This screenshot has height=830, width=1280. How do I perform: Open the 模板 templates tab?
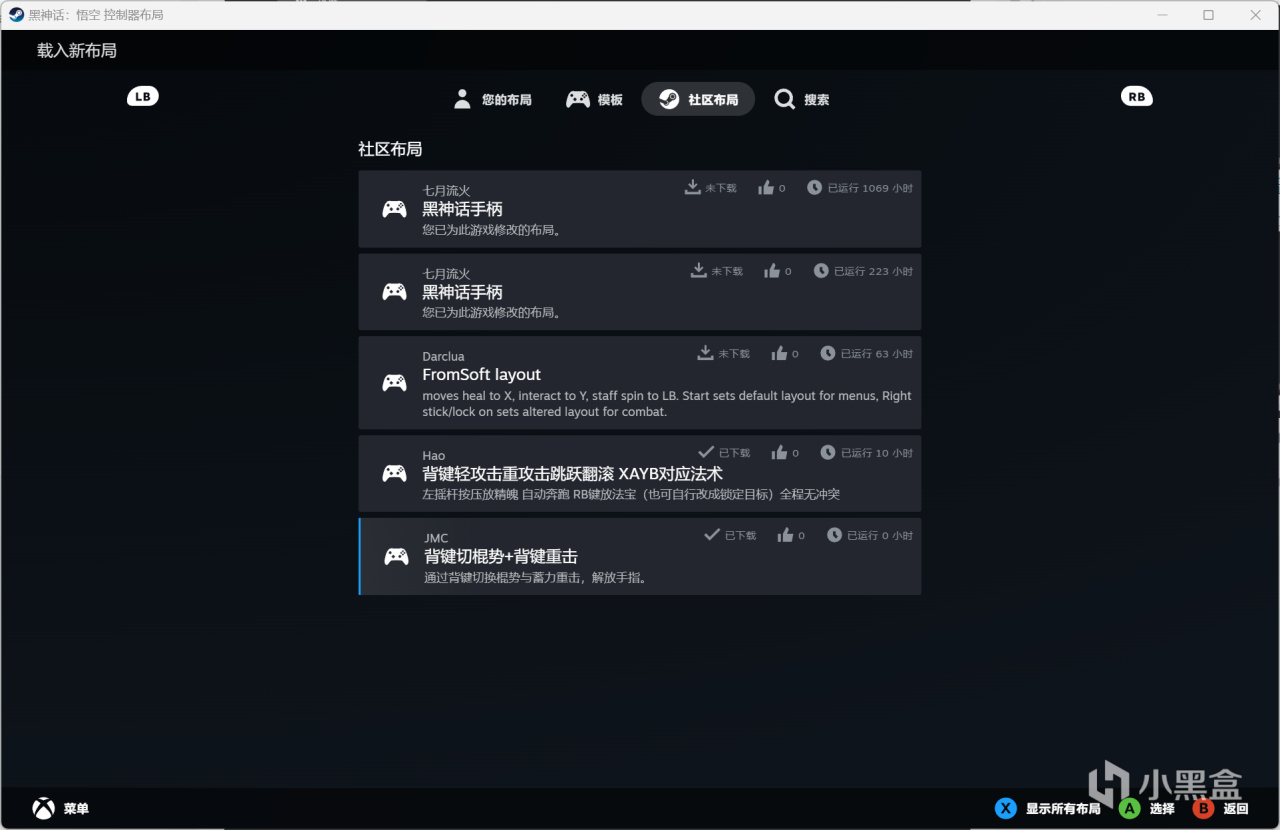[x=594, y=99]
